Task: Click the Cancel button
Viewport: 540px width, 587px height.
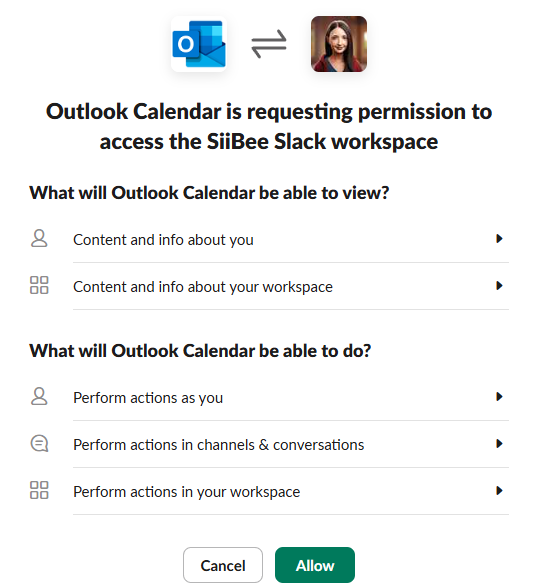Action: click(223, 565)
